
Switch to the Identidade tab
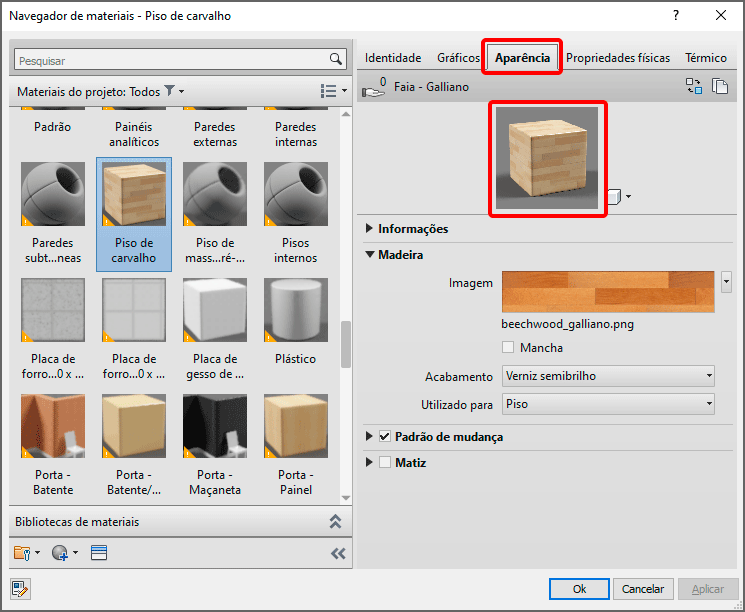tap(393, 57)
